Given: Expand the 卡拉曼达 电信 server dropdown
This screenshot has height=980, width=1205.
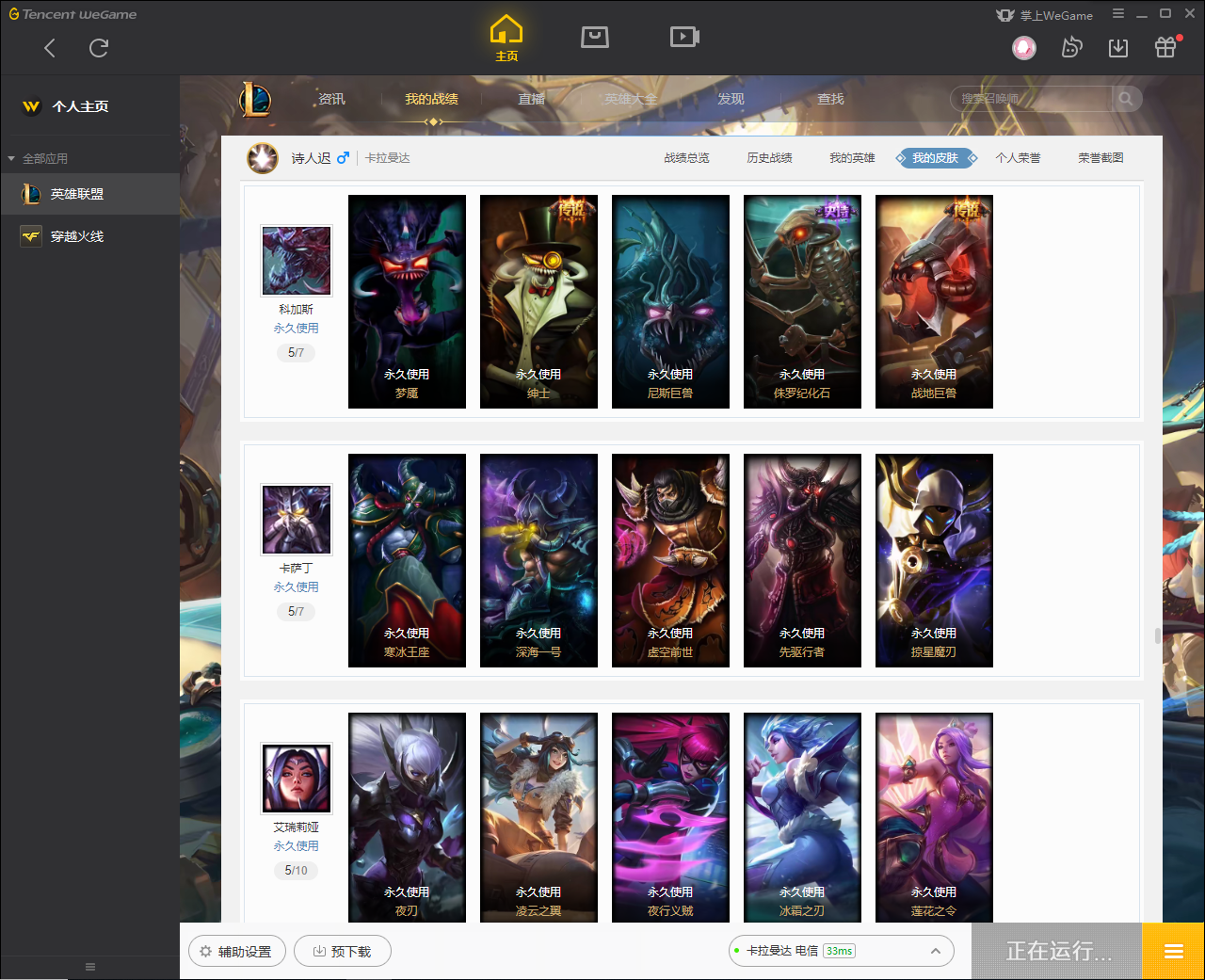Looking at the screenshot, I should (842, 951).
